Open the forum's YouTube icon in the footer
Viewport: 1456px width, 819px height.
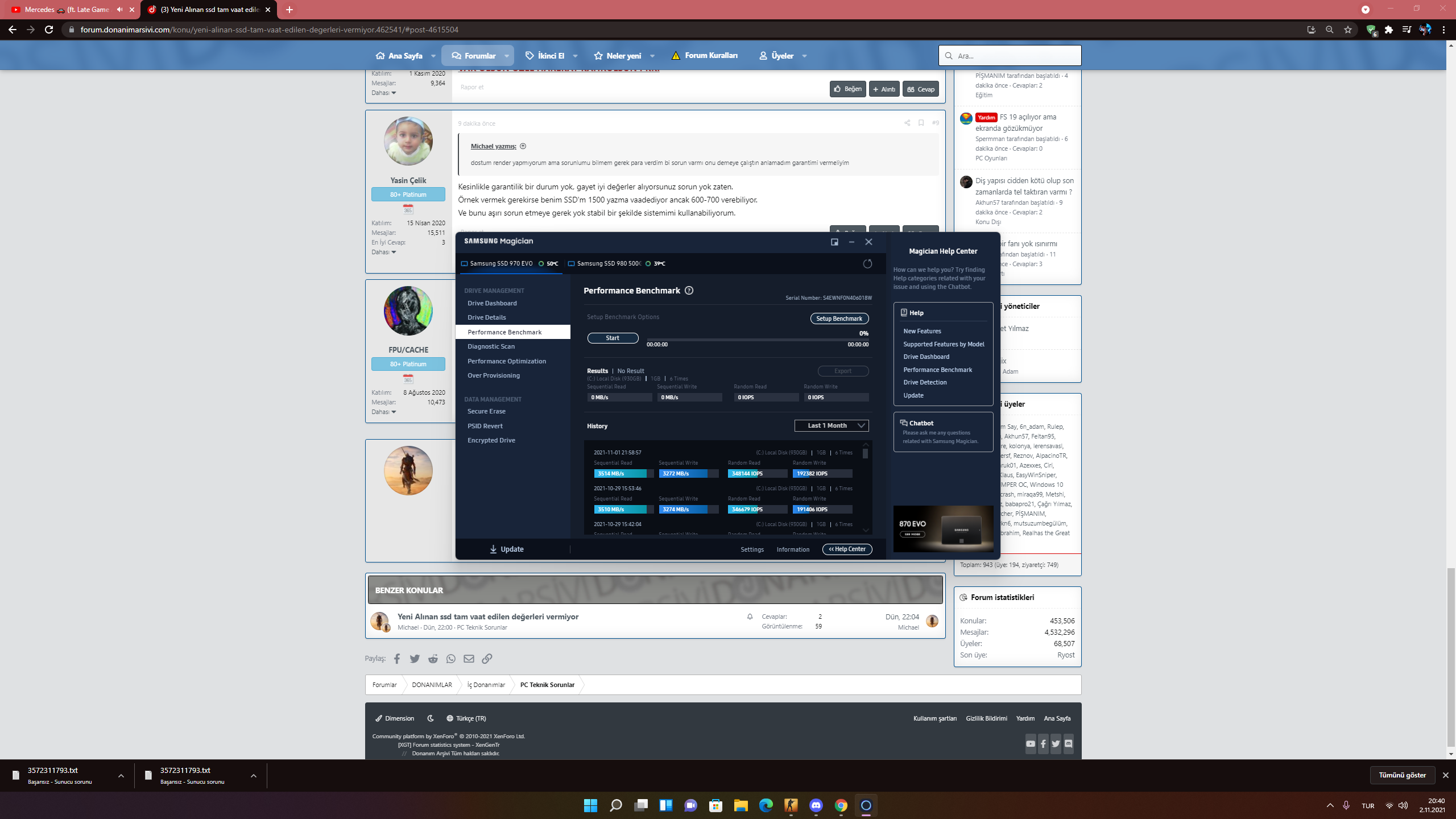coord(1030,743)
